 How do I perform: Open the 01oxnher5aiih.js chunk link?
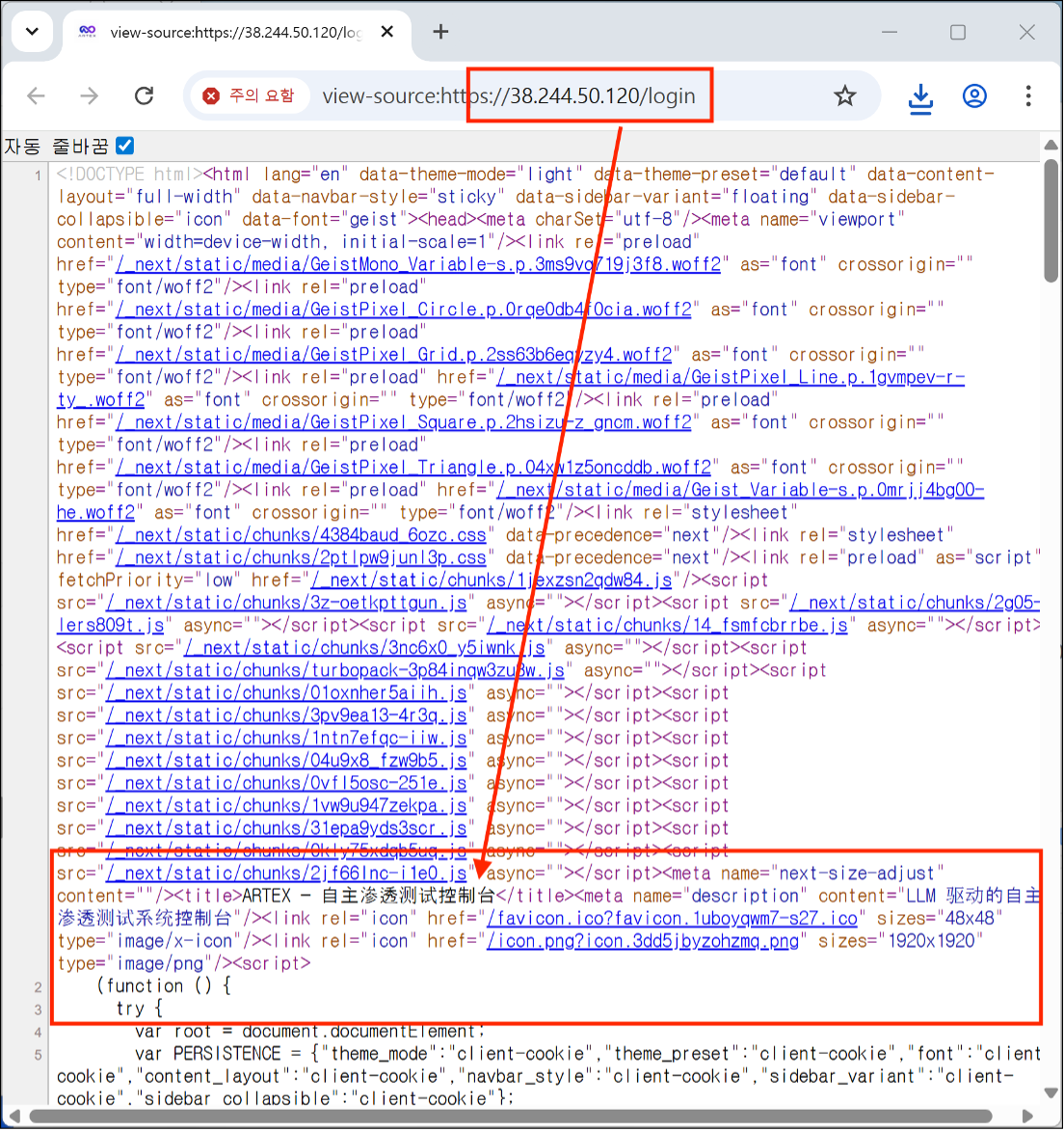[x=286, y=693]
